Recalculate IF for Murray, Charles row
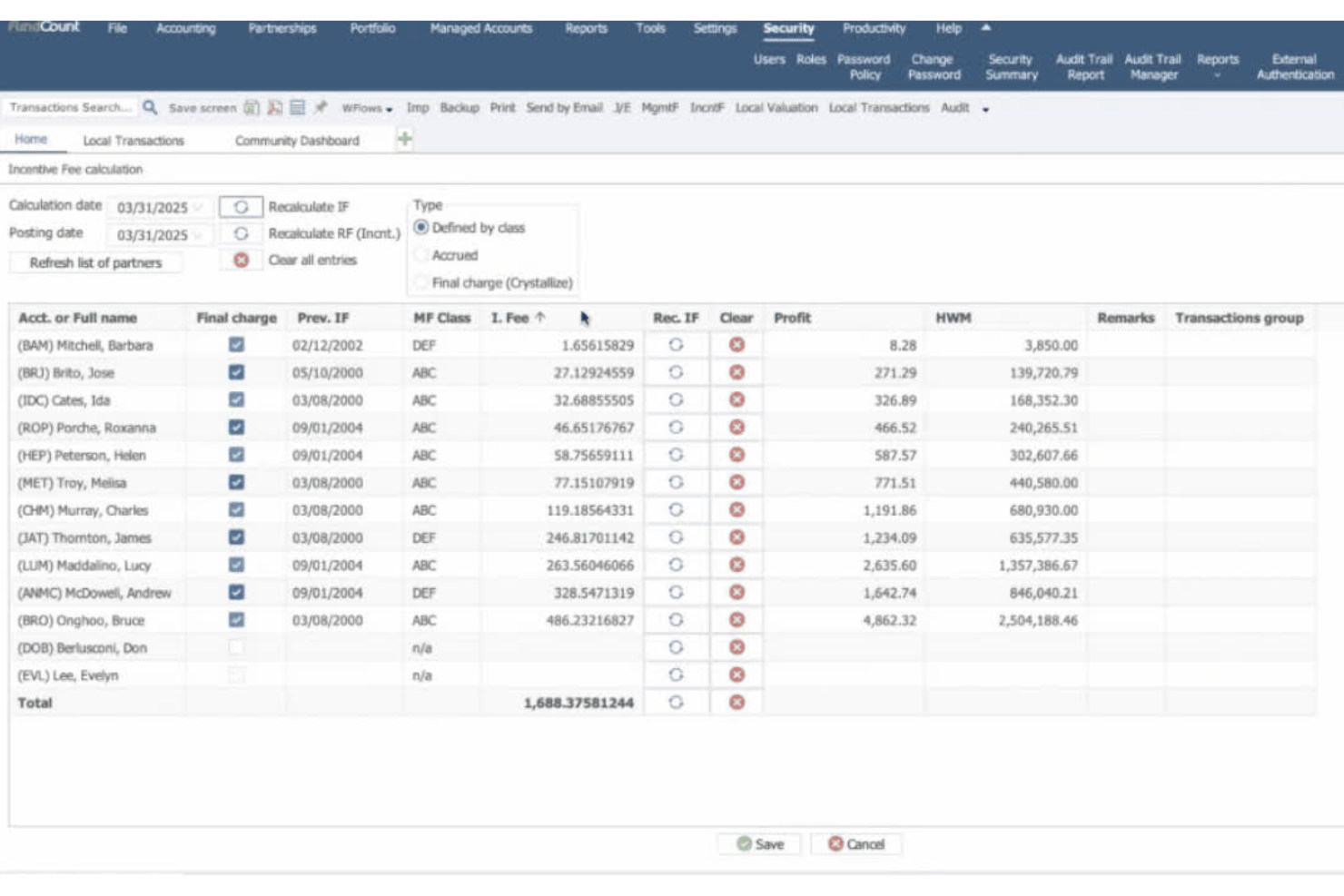1344x896 pixels. click(x=676, y=510)
